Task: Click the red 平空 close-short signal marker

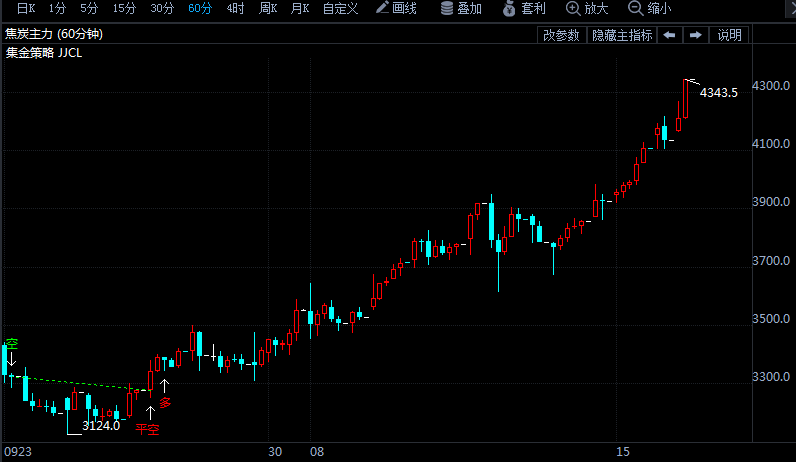Action: (147, 429)
